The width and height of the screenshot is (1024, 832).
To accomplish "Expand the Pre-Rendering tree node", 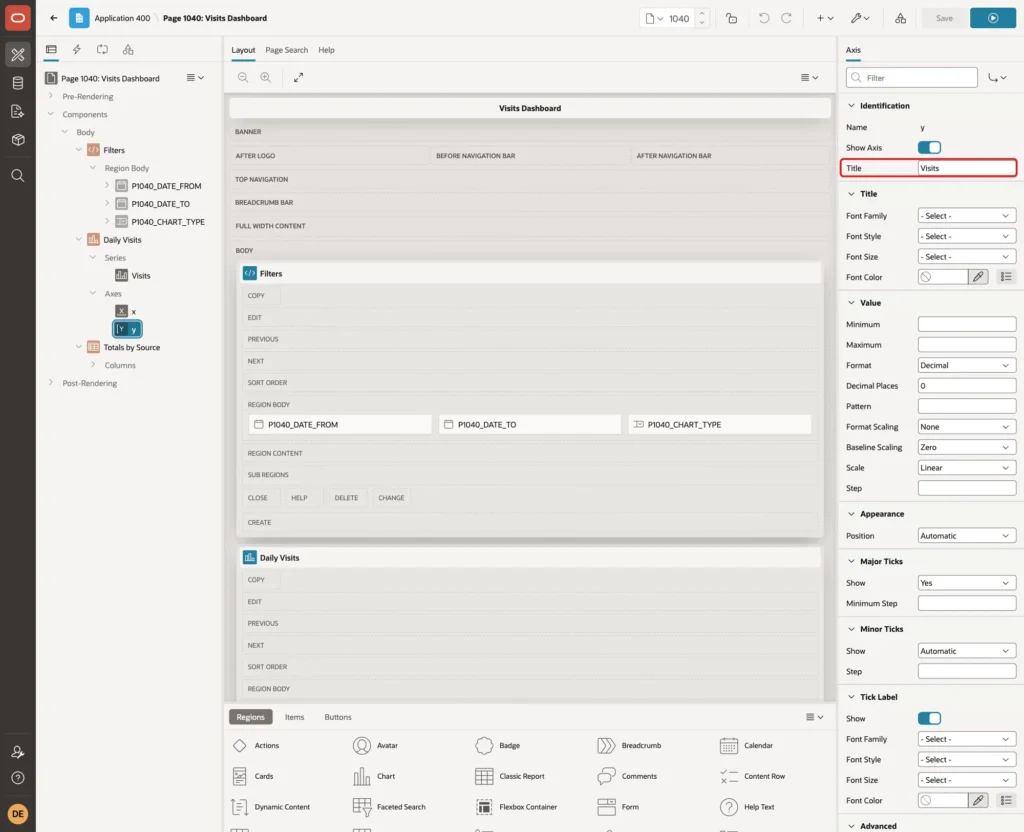I will [x=51, y=96].
